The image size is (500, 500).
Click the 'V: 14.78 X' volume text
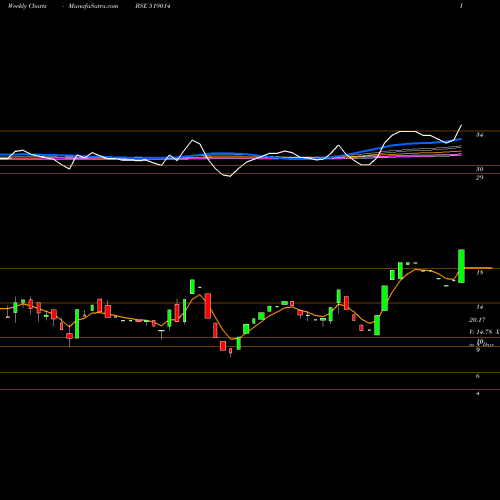(484, 332)
